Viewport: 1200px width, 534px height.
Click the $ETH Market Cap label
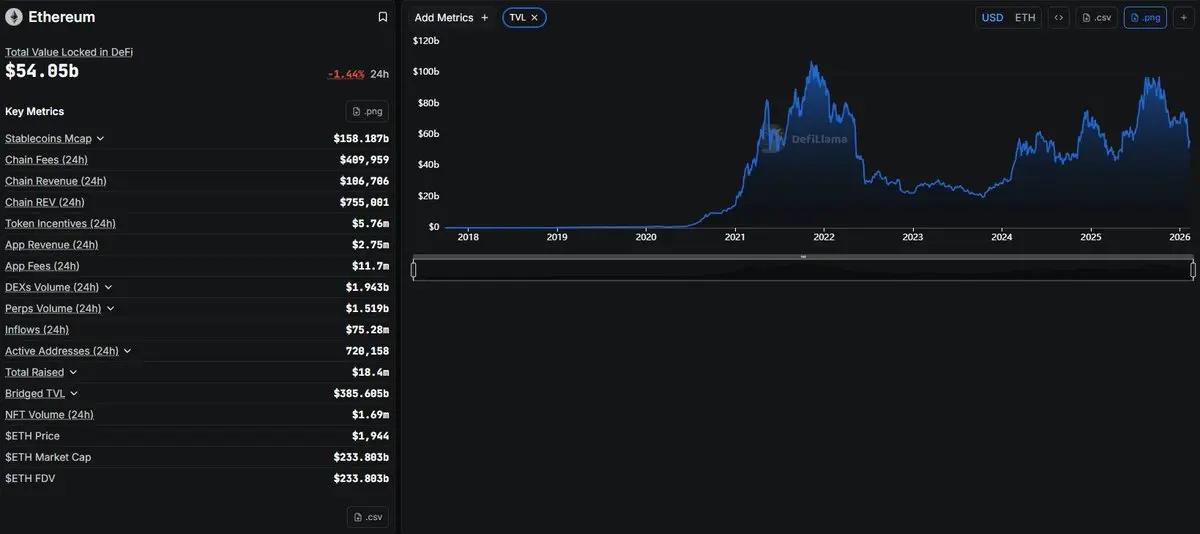pos(48,457)
